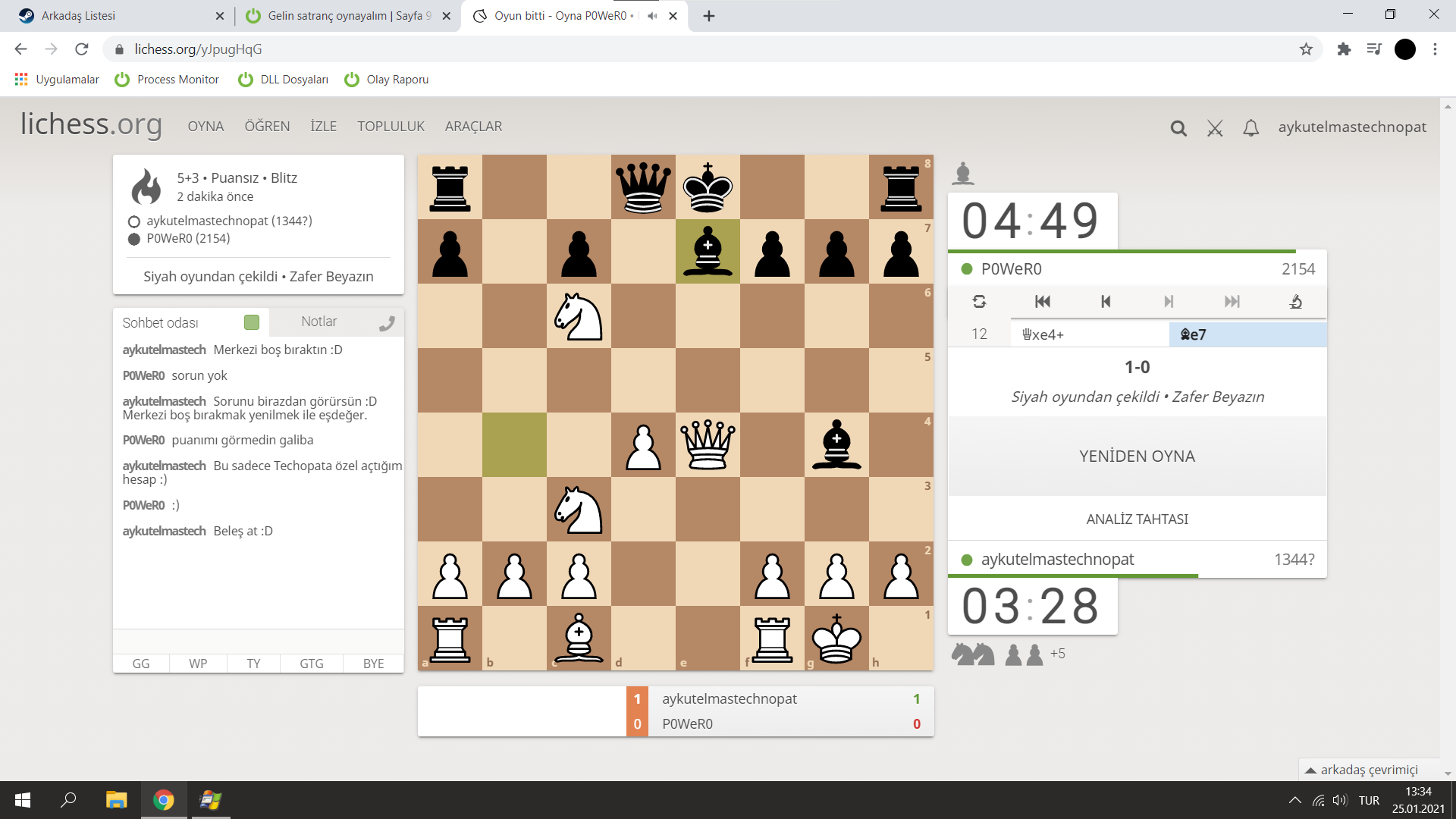The image size is (1456, 819).
Task: Toggle the chat room green switch
Action: click(x=252, y=322)
